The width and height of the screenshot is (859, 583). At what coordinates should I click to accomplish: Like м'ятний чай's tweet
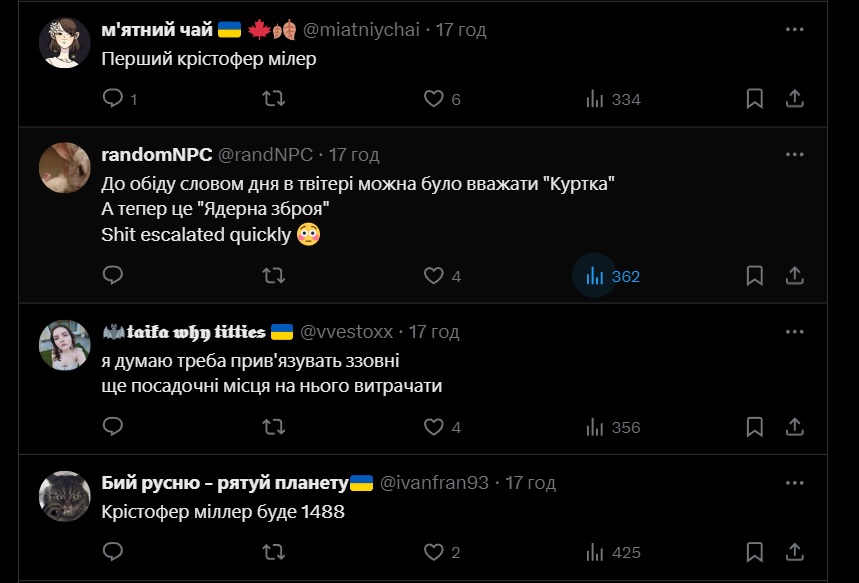[433, 99]
